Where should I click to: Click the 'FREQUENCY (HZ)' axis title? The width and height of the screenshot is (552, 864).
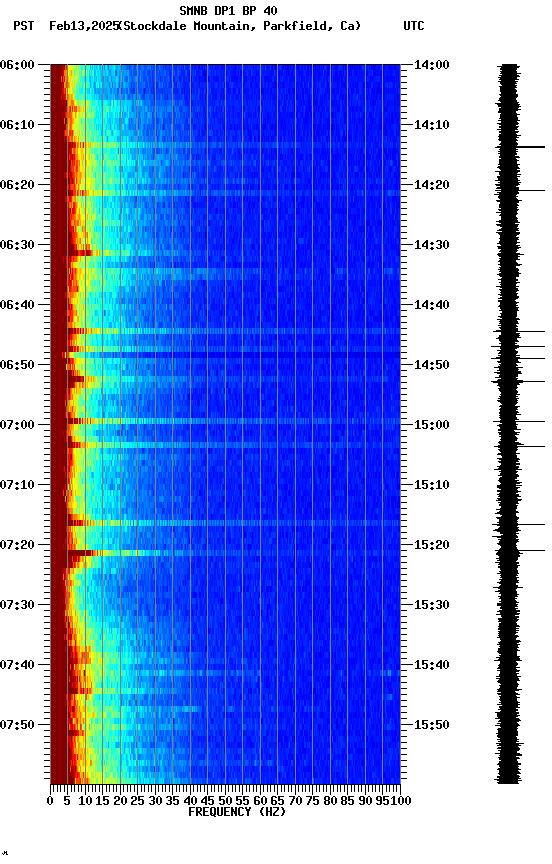click(x=237, y=812)
